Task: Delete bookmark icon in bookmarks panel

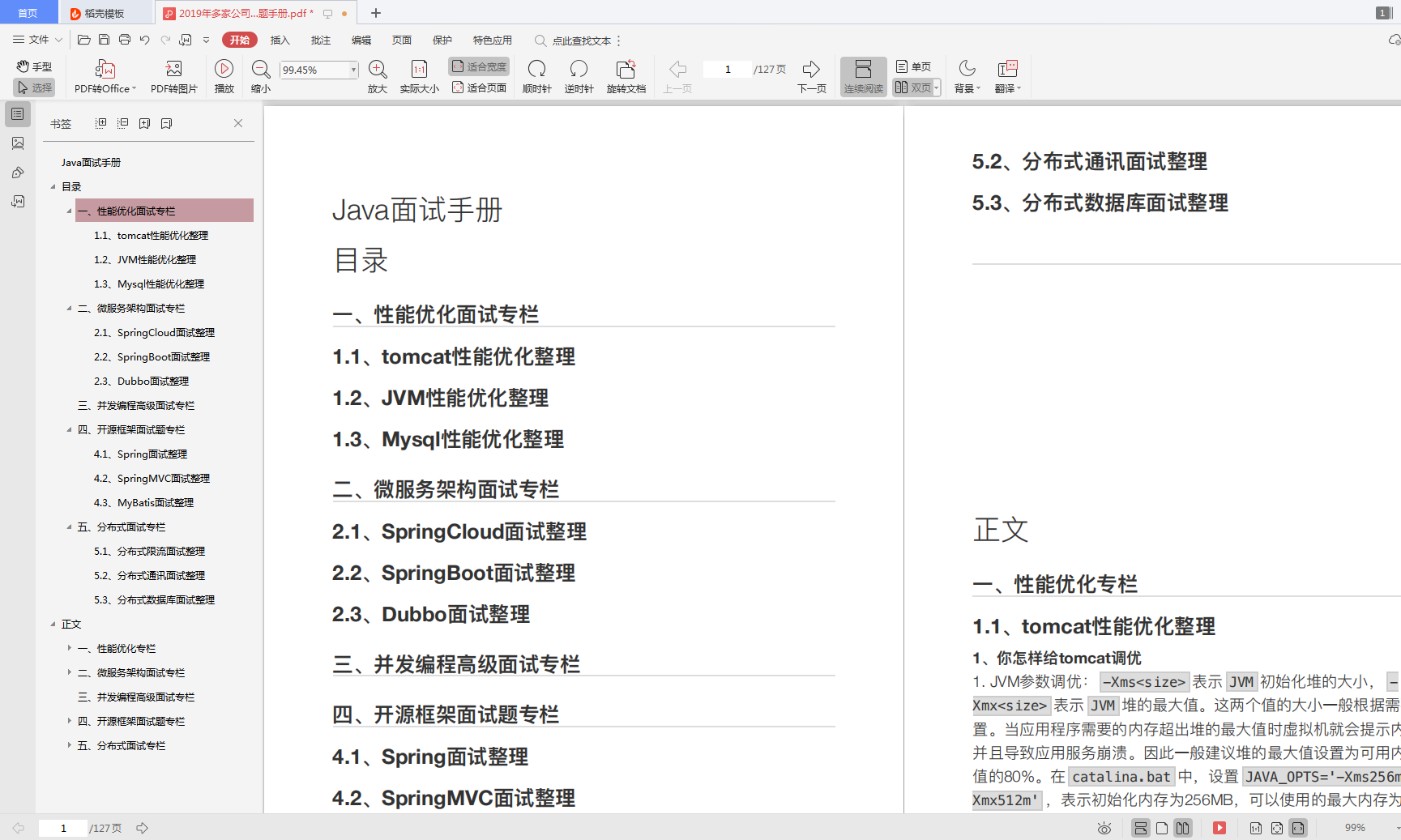Action: click(x=166, y=123)
